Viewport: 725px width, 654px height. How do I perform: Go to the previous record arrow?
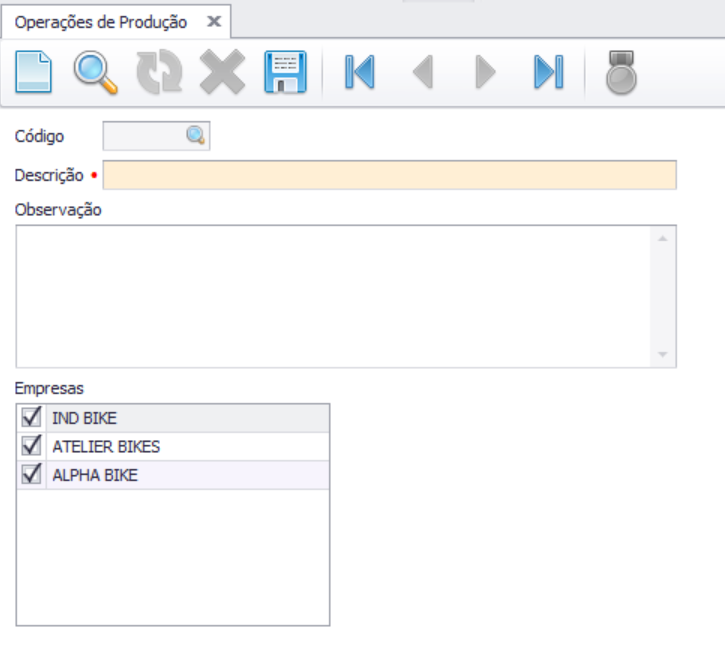click(x=423, y=73)
